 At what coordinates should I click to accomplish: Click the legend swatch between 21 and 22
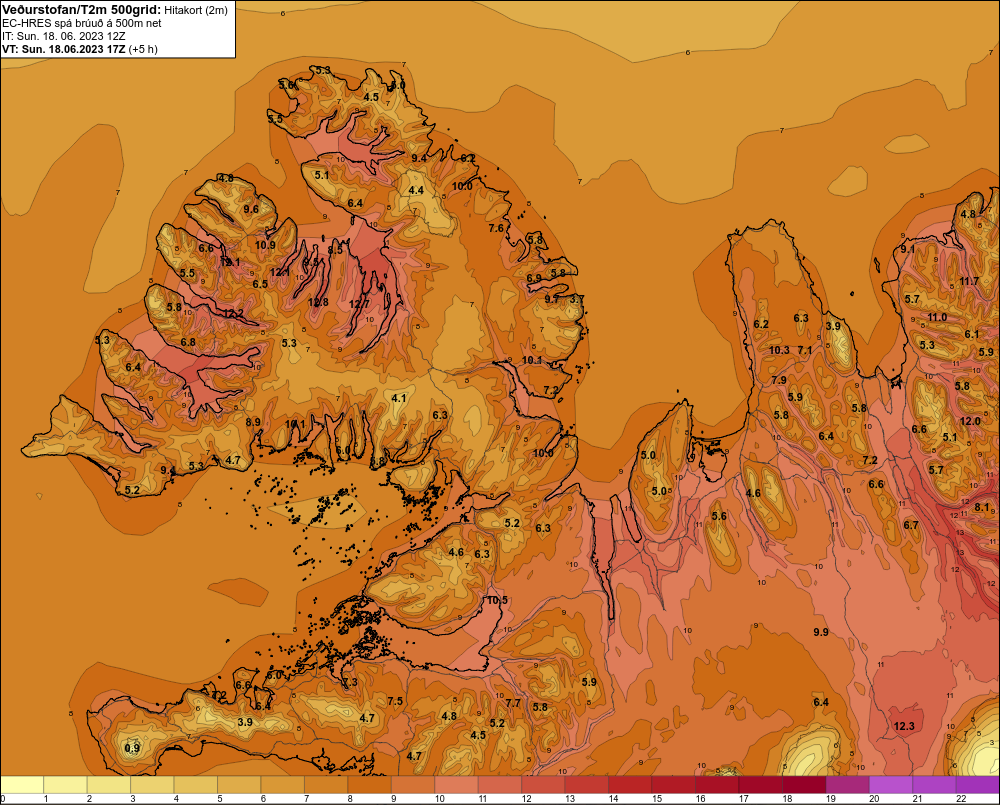tap(934, 785)
